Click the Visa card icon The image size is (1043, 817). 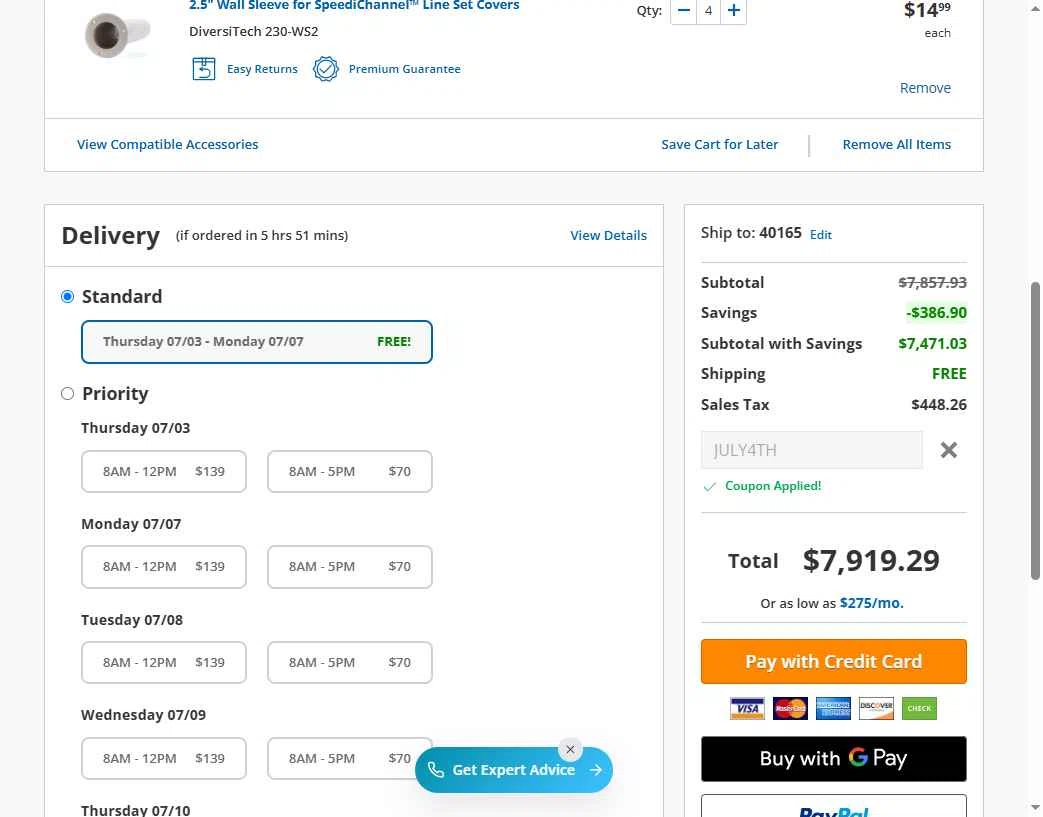(x=747, y=709)
